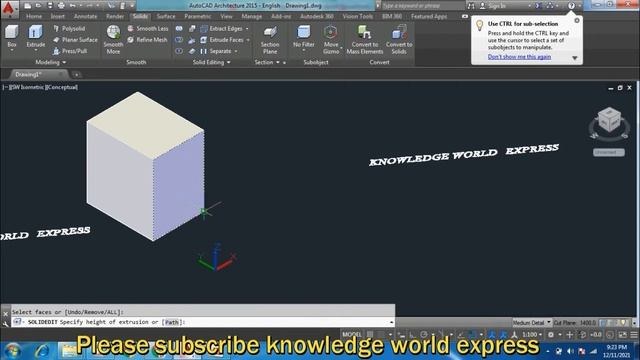The width and height of the screenshot is (640, 360).
Task: Click the workspace switching gear icon
Action: pos(551,335)
